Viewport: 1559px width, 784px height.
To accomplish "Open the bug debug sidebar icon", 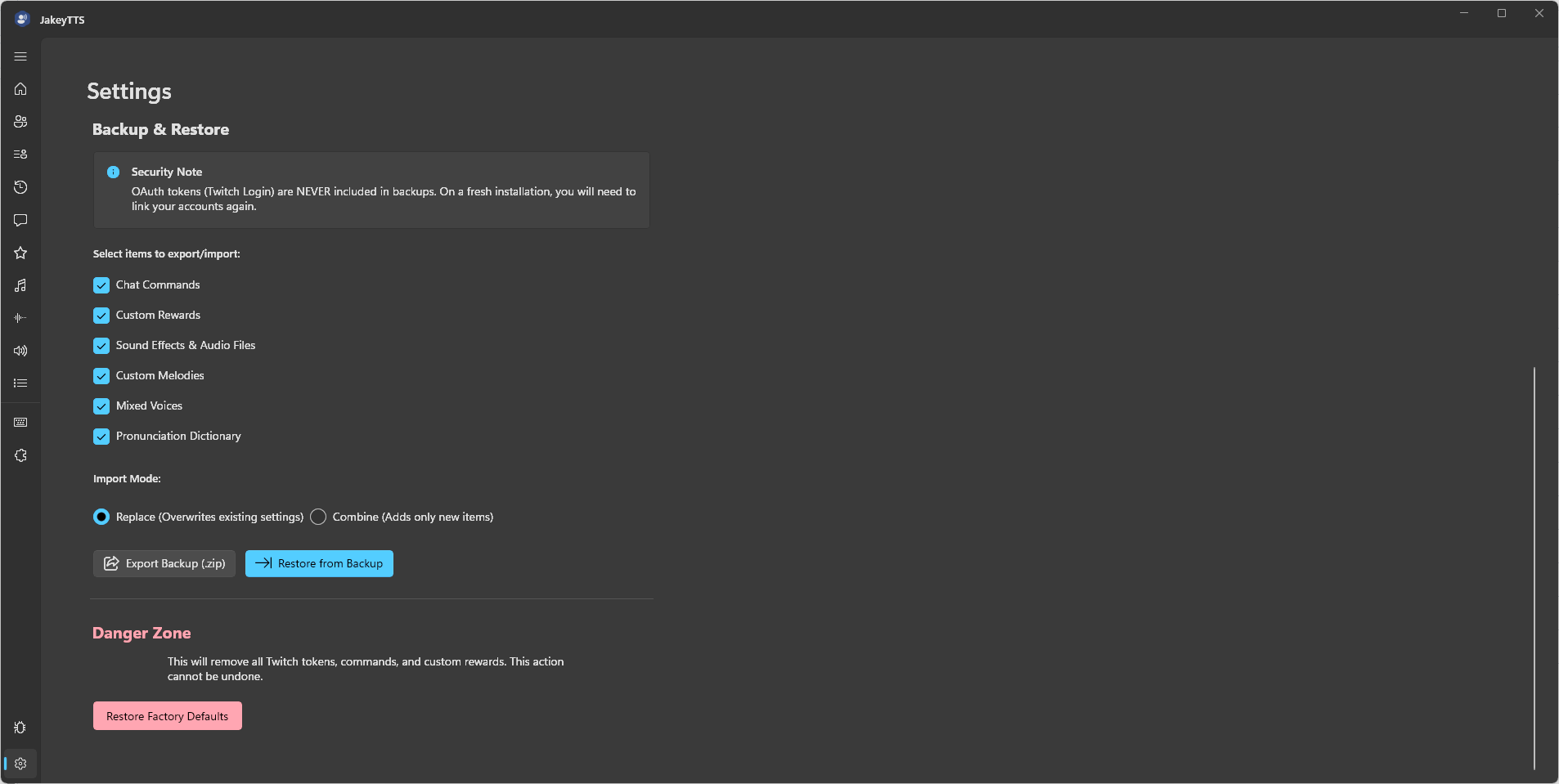I will pyautogui.click(x=20, y=728).
